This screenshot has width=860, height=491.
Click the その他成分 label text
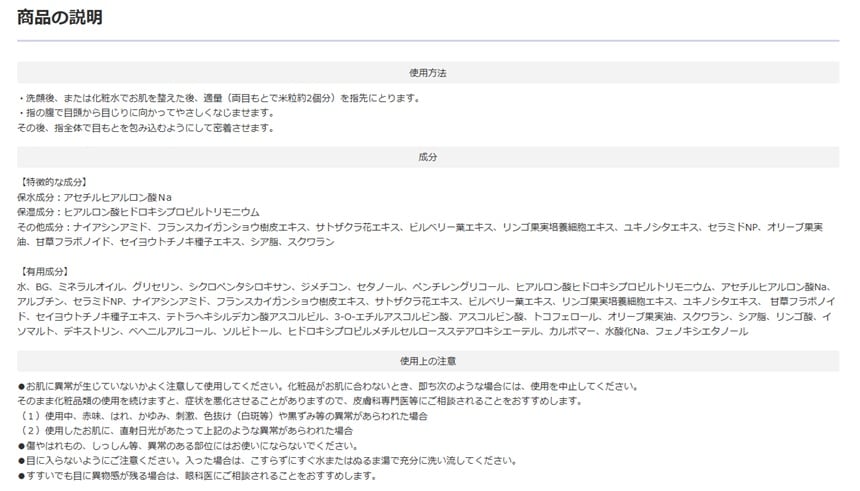41,228
